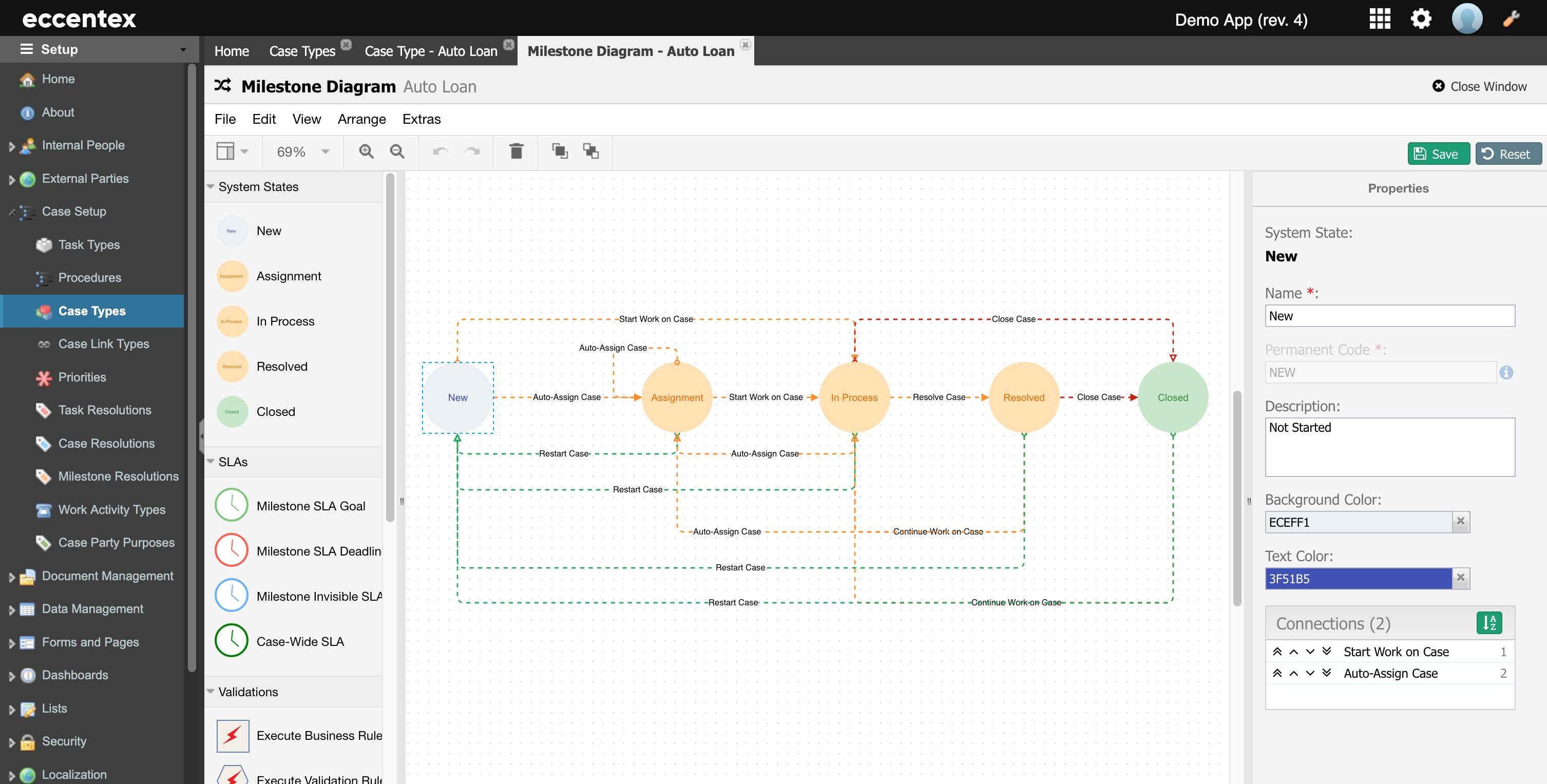
Task: Clear the Background Color value
Action: (1461, 521)
